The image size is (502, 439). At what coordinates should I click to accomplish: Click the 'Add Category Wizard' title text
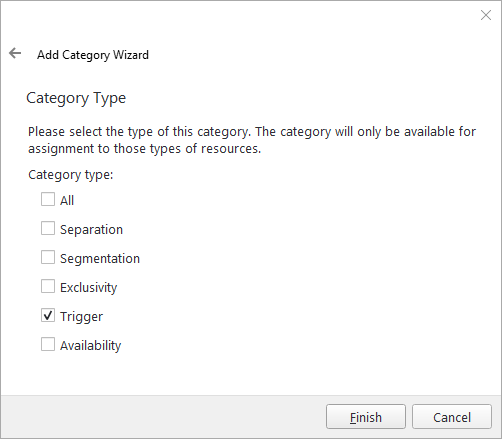(x=93, y=55)
